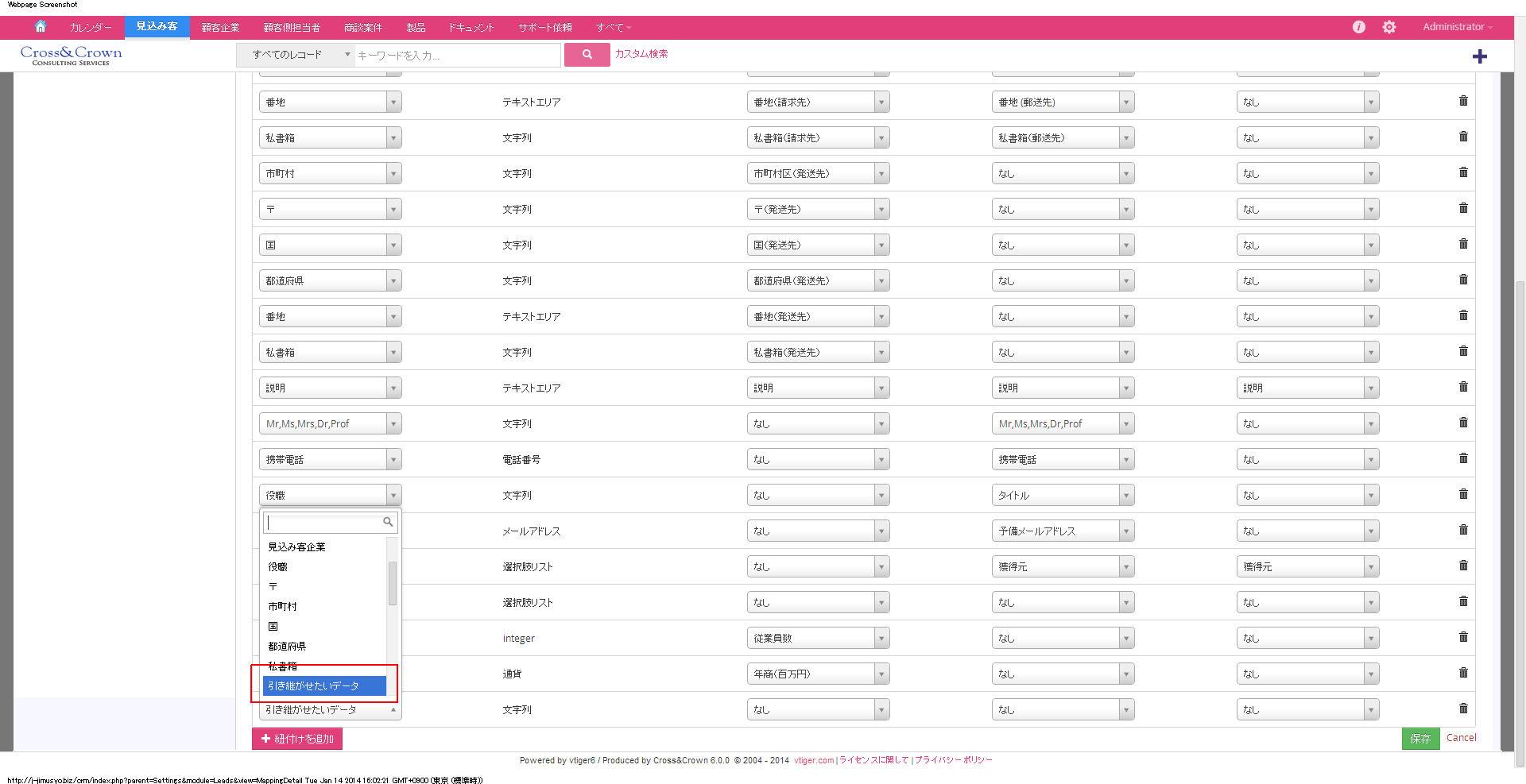Viewport: 1526px width, 784px height.
Task: Delete the integer type mapping row
Action: tap(1462, 637)
